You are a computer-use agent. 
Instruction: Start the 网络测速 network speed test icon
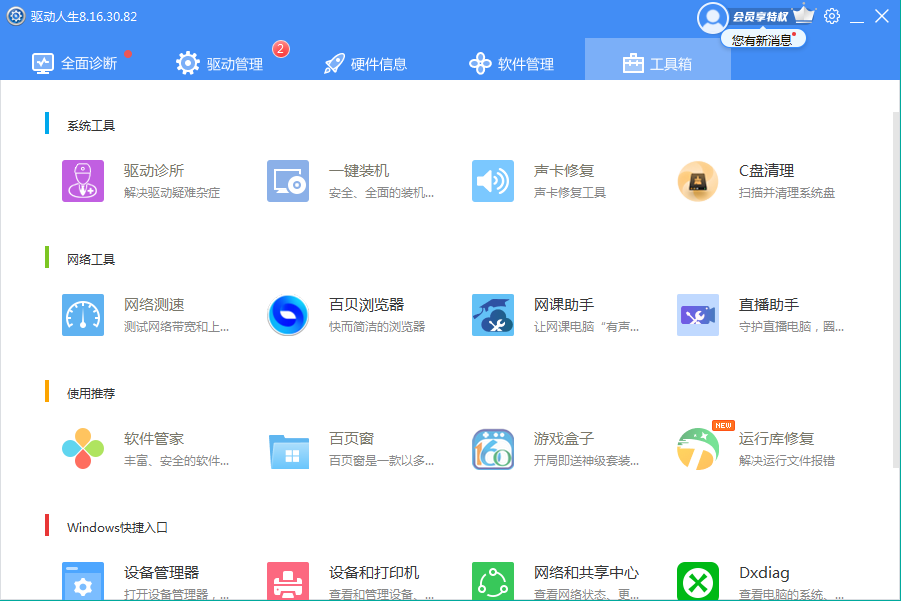click(x=83, y=315)
